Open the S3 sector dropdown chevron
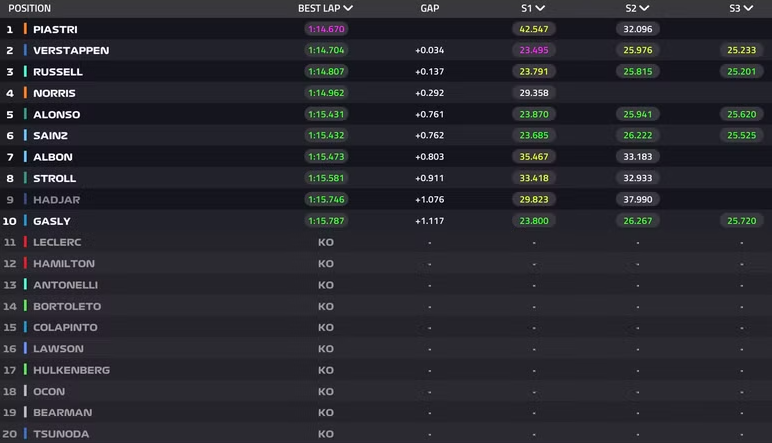Screen dimensions: 772x443 pyautogui.click(x=748, y=8)
